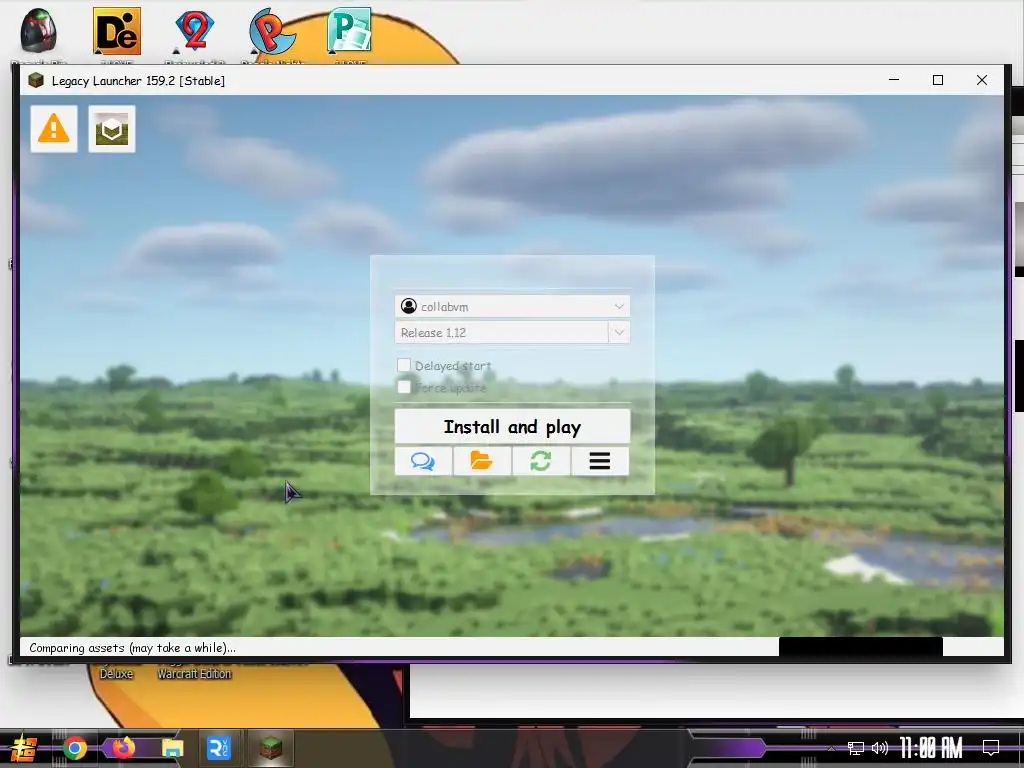The image size is (1024, 768).
Task: Click the Legacy Launcher title bar cube icon
Action: click(x=36, y=80)
